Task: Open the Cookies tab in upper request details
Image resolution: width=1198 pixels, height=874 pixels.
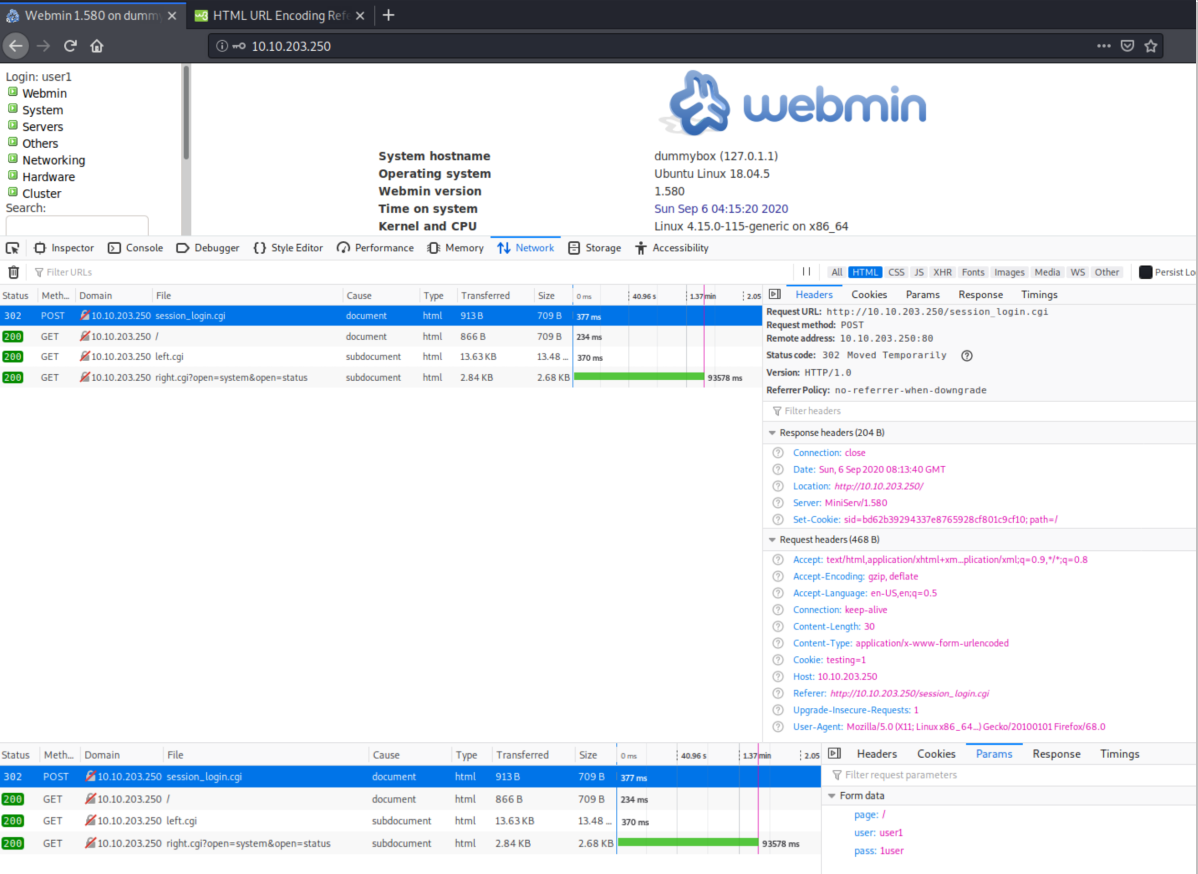Action: (868, 295)
